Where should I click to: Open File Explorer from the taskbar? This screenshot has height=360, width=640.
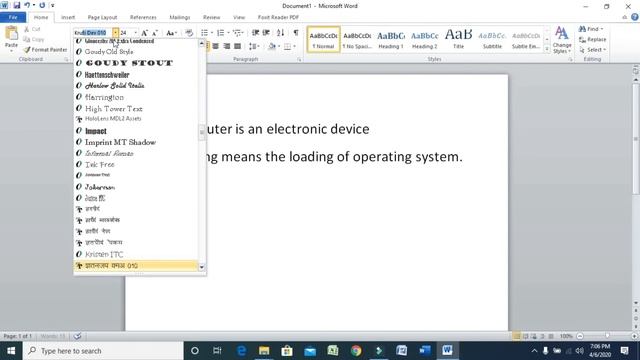pos(264,351)
